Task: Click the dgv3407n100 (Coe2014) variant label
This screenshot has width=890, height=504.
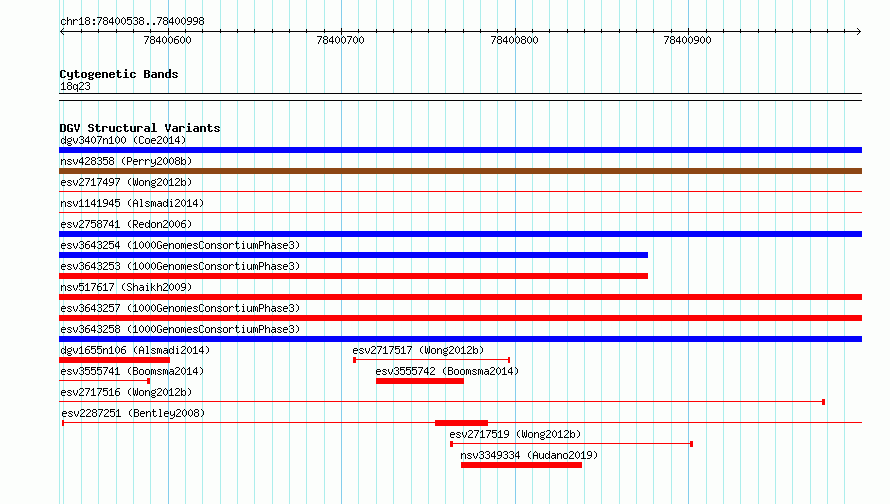Action: (x=123, y=140)
